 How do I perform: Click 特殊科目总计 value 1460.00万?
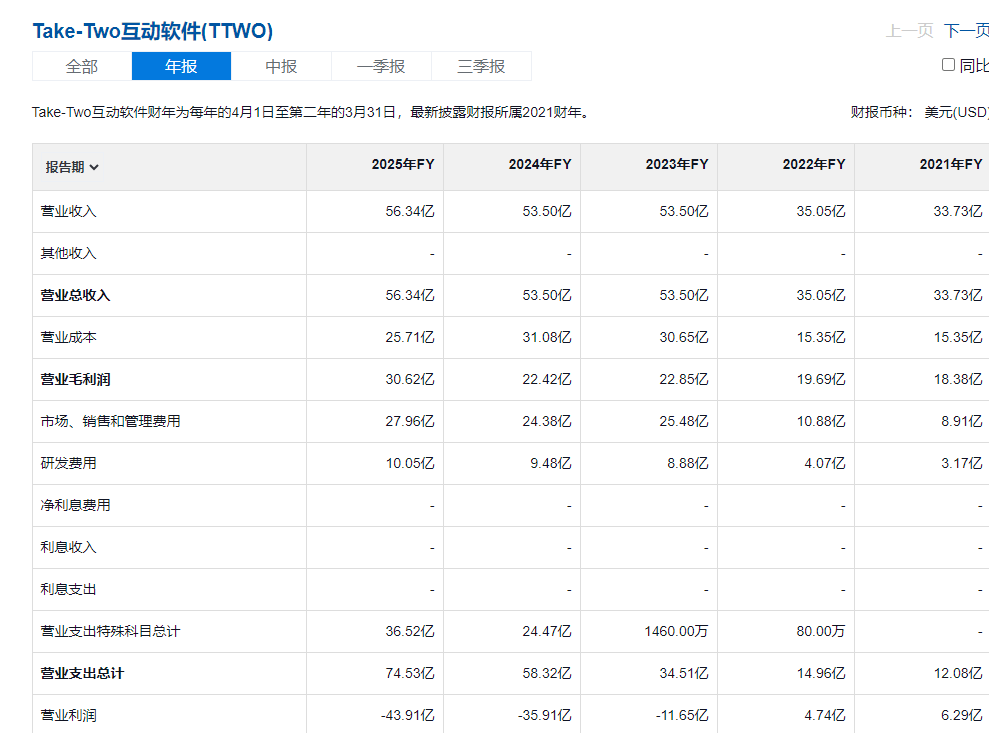click(676, 631)
